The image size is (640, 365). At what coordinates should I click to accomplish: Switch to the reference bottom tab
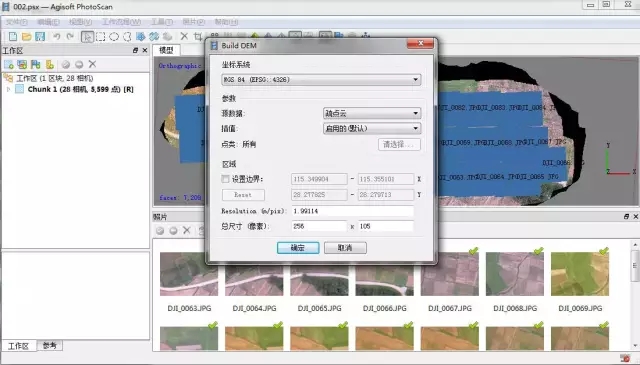[x=50, y=345]
